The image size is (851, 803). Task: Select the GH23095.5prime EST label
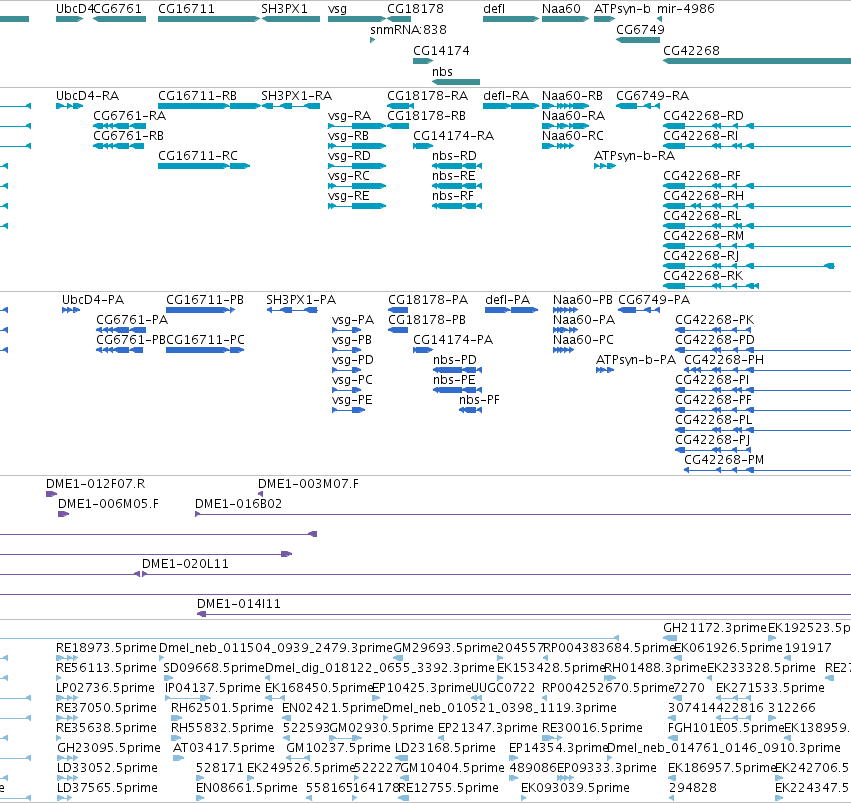pos(109,748)
